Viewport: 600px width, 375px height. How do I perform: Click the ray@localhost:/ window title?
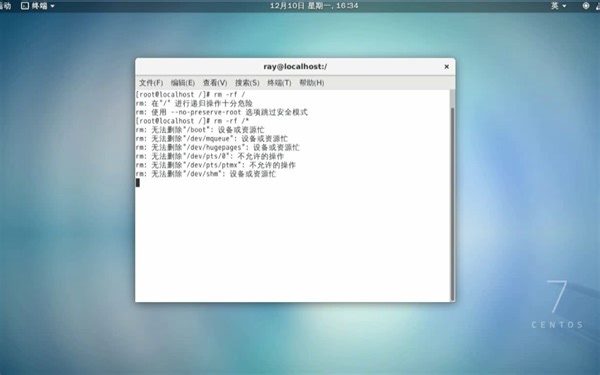[x=295, y=67]
